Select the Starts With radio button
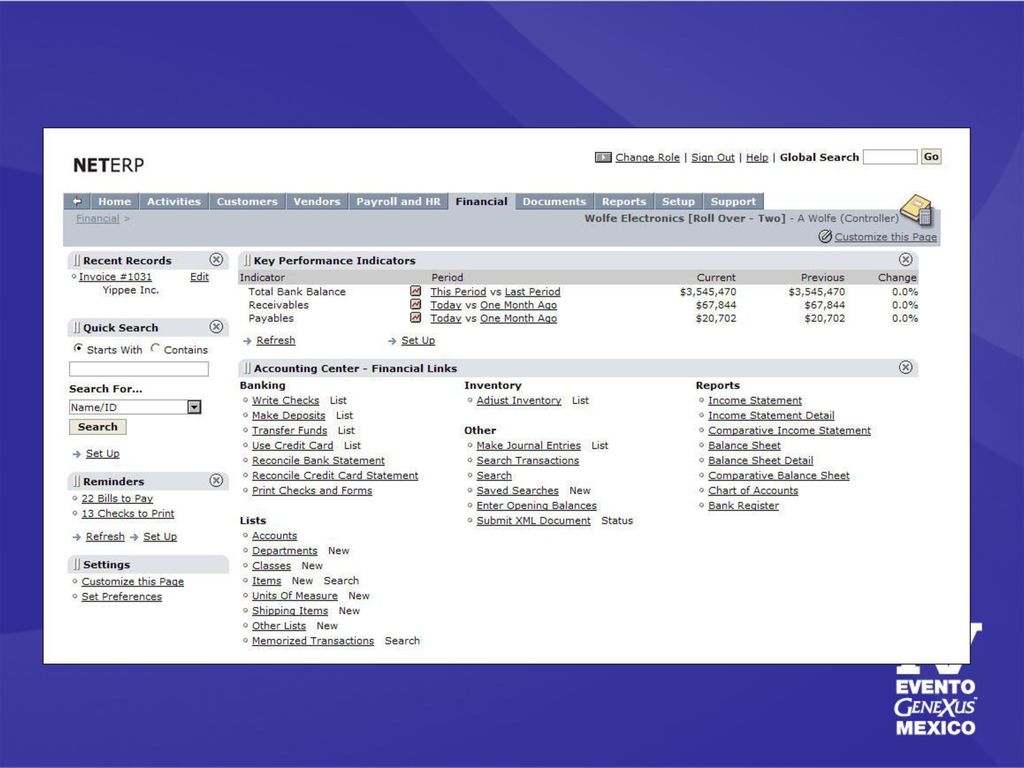1024x768 pixels. tap(78, 348)
